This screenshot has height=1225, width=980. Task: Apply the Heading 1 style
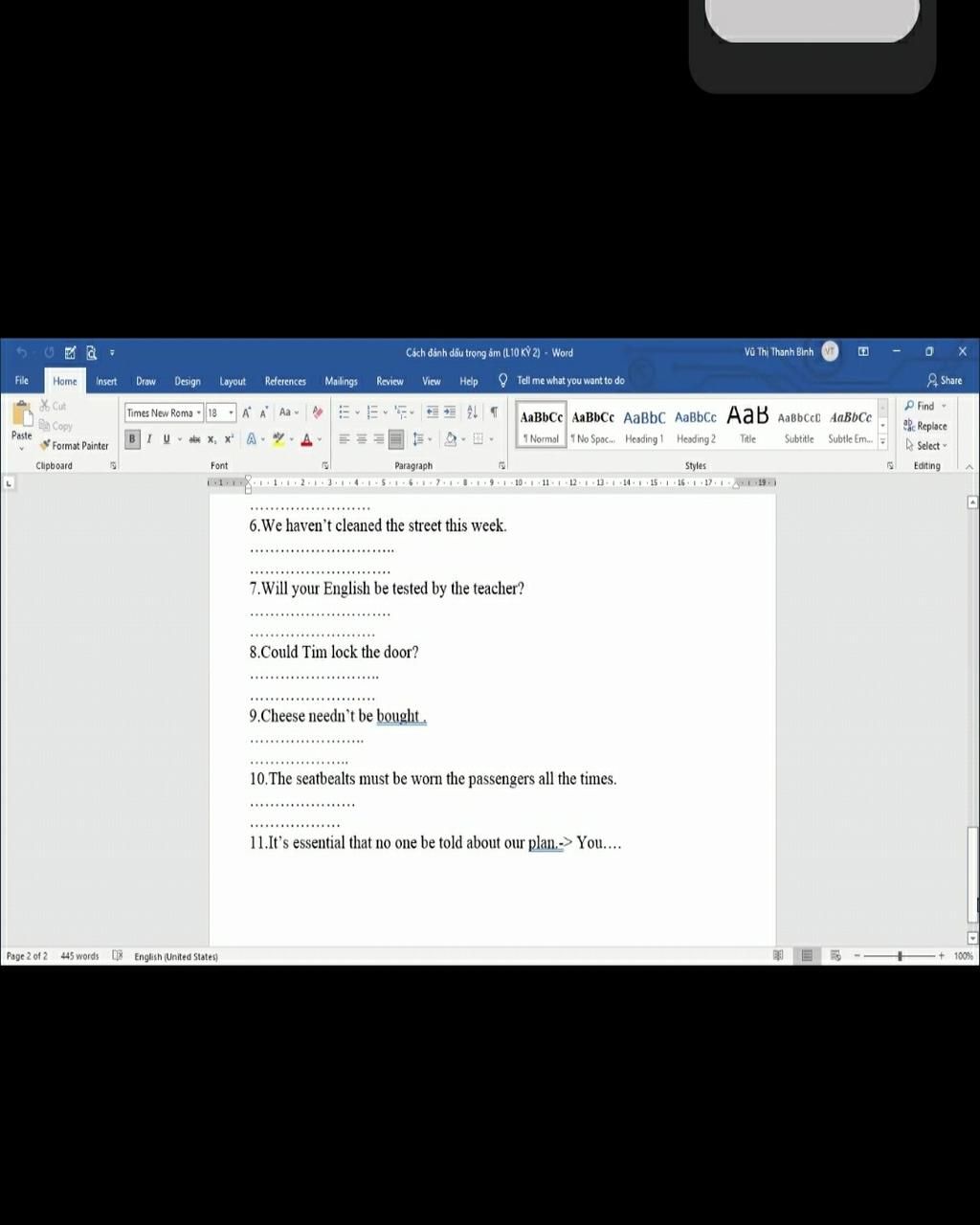(644, 426)
